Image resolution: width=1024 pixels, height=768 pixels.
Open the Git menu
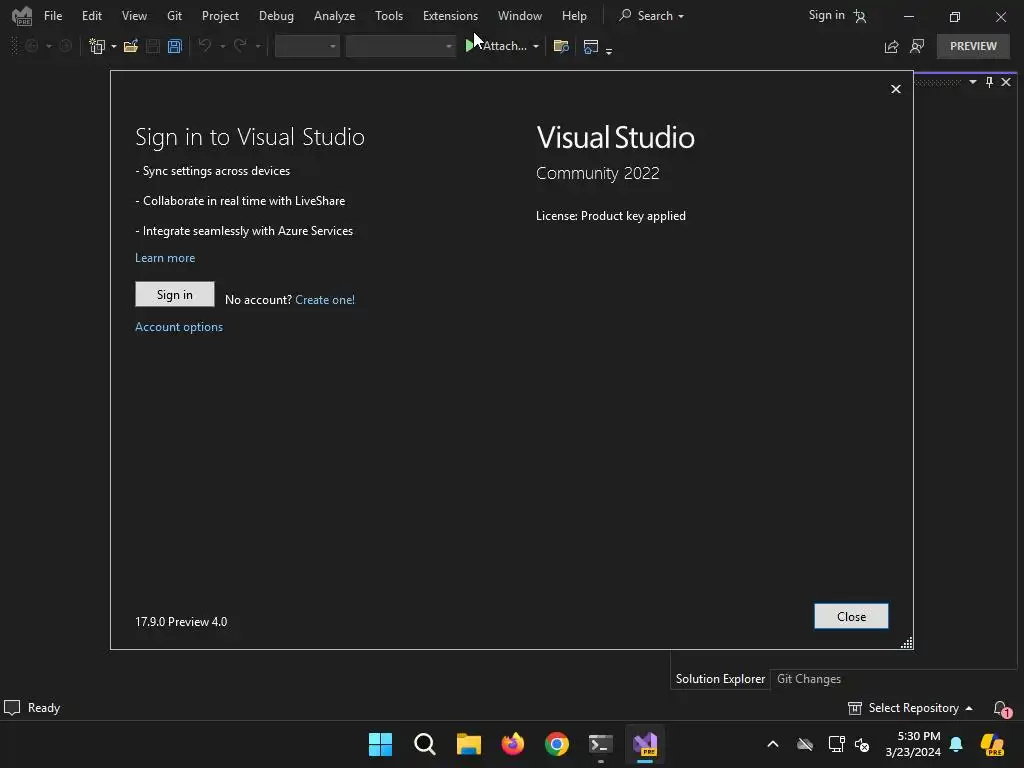point(174,16)
